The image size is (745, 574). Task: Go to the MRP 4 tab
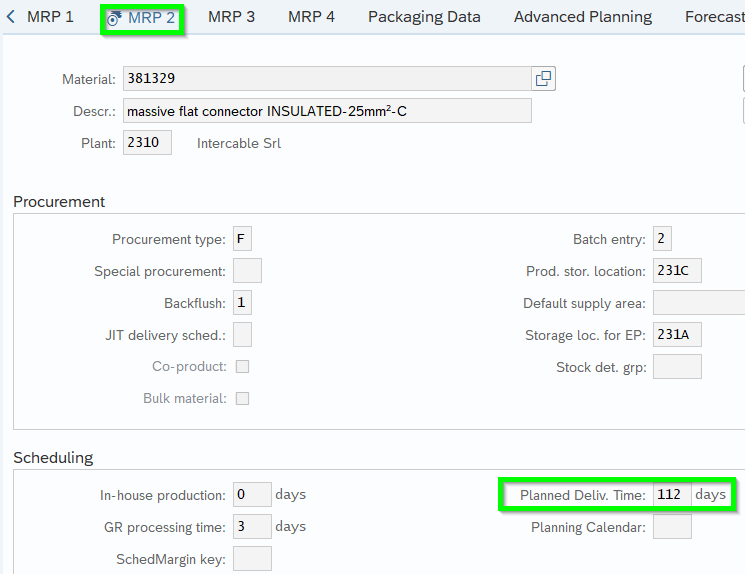(x=311, y=17)
